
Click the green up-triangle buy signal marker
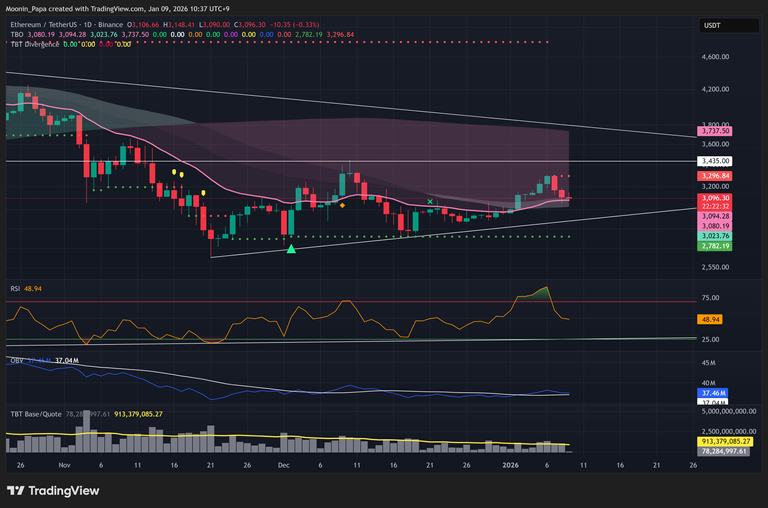[291, 248]
